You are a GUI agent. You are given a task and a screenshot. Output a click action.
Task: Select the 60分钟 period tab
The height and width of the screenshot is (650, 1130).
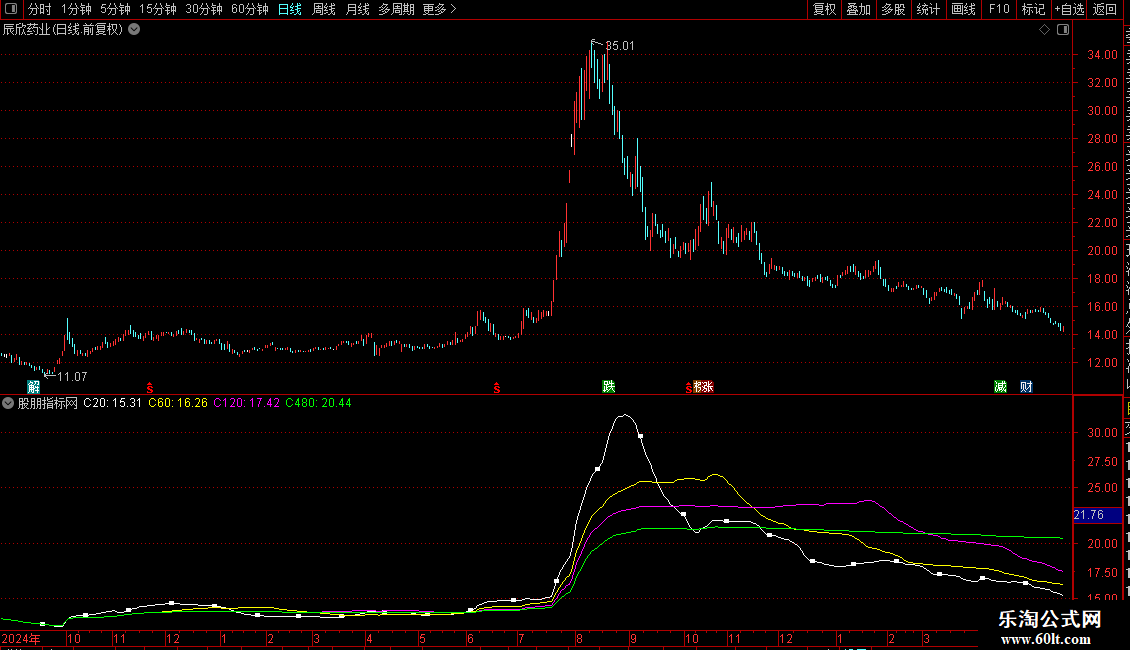tap(250, 9)
